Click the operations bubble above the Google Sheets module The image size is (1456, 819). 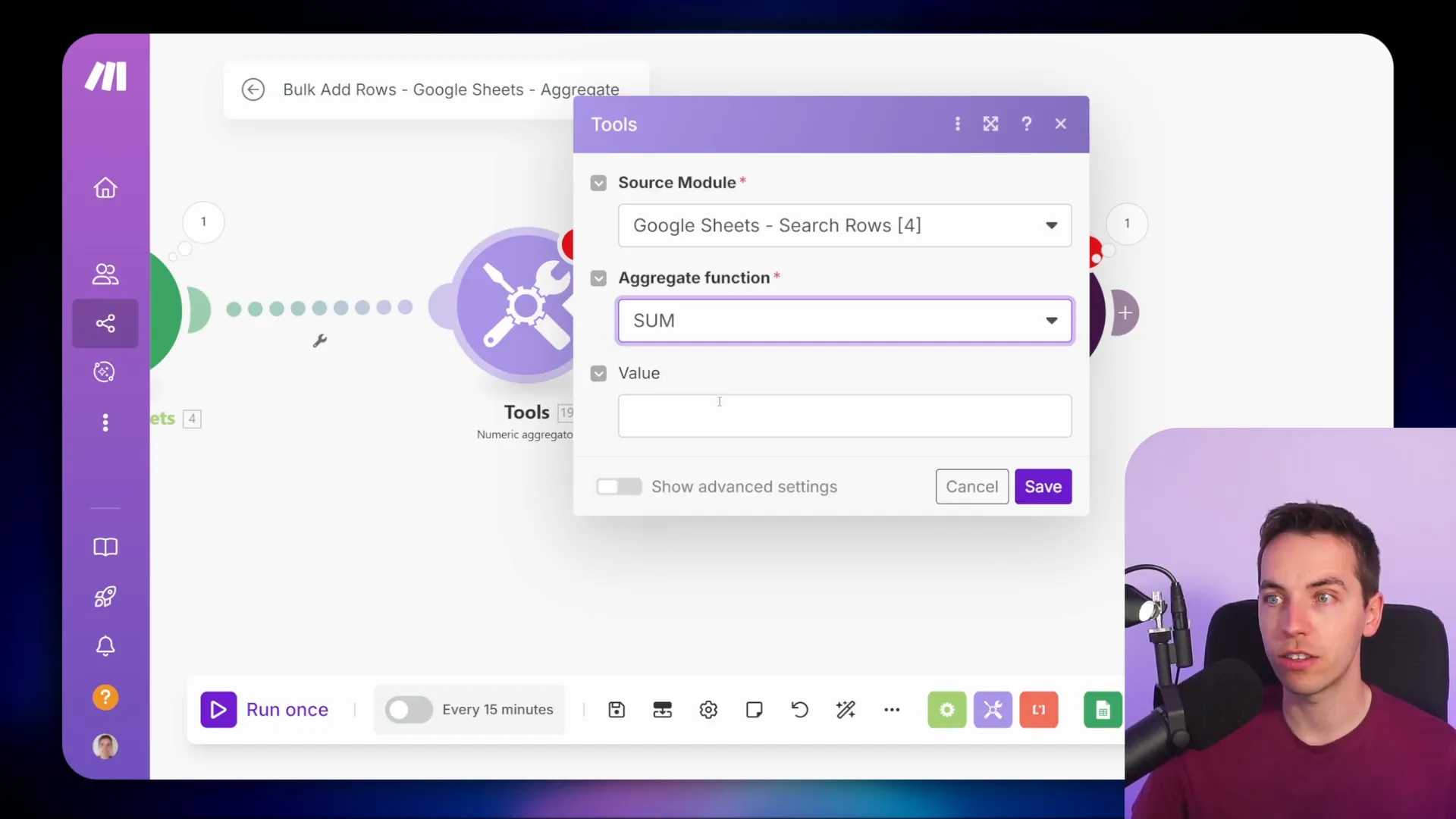click(203, 222)
